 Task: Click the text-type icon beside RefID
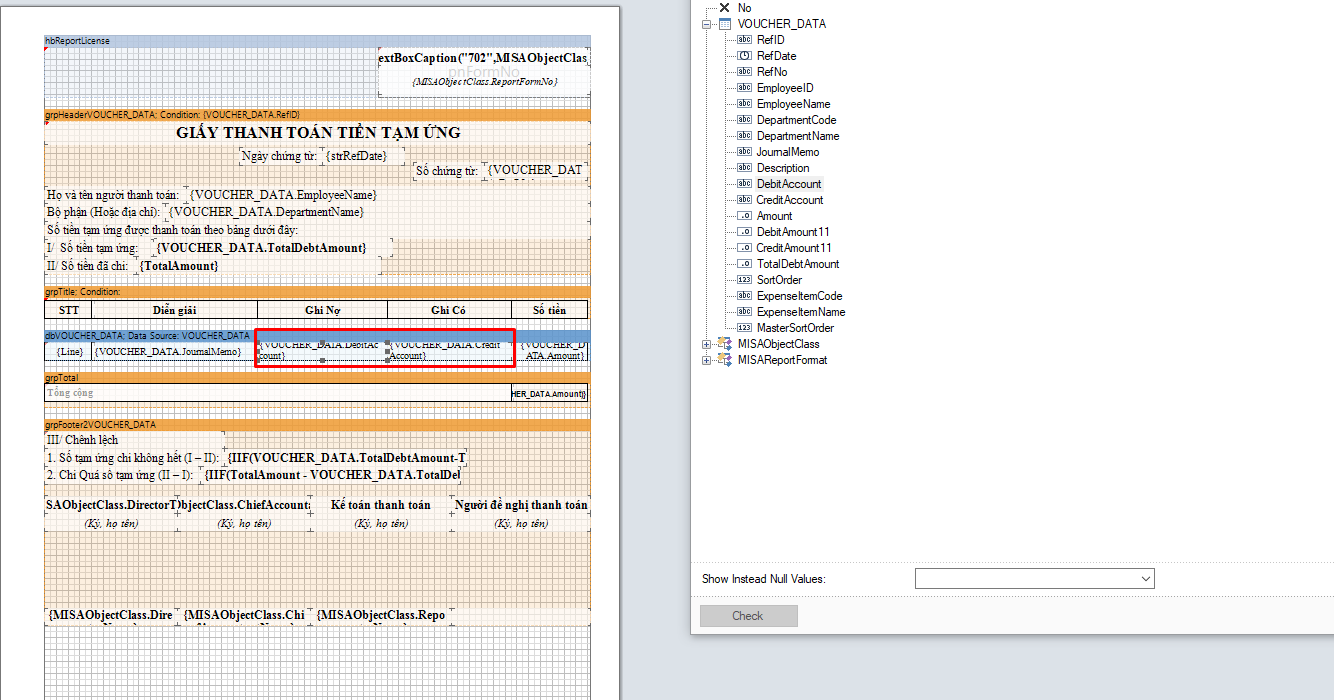point(744,40)
